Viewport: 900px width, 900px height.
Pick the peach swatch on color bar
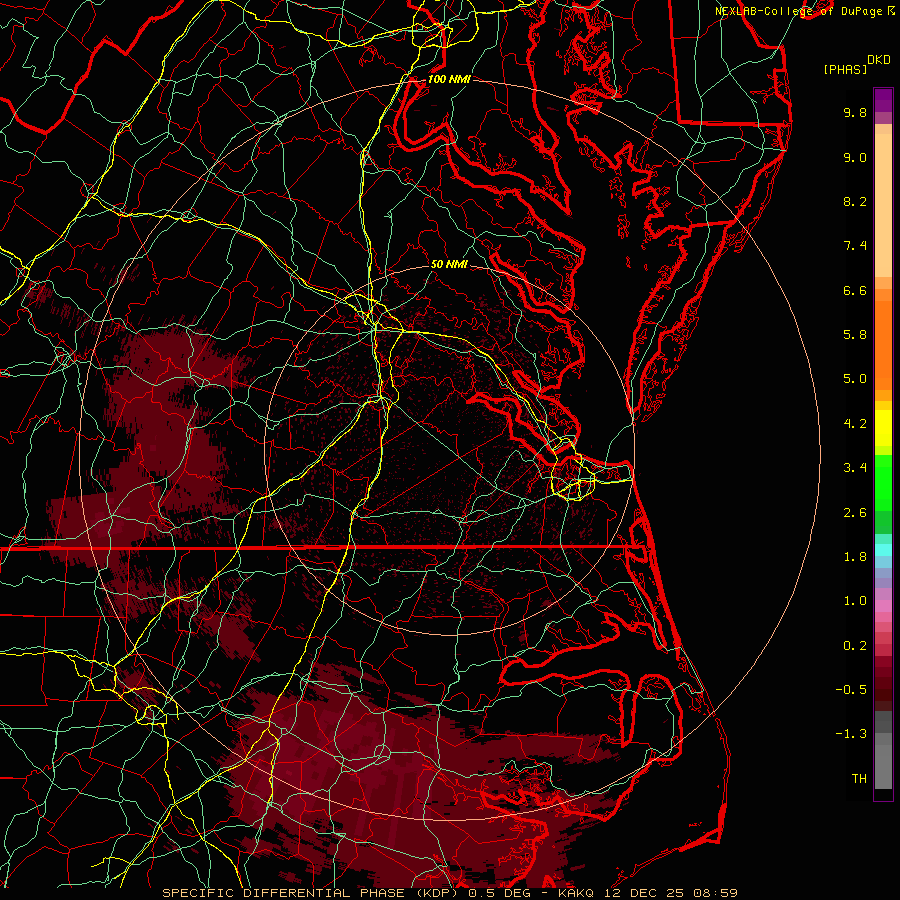pos(883,204)
